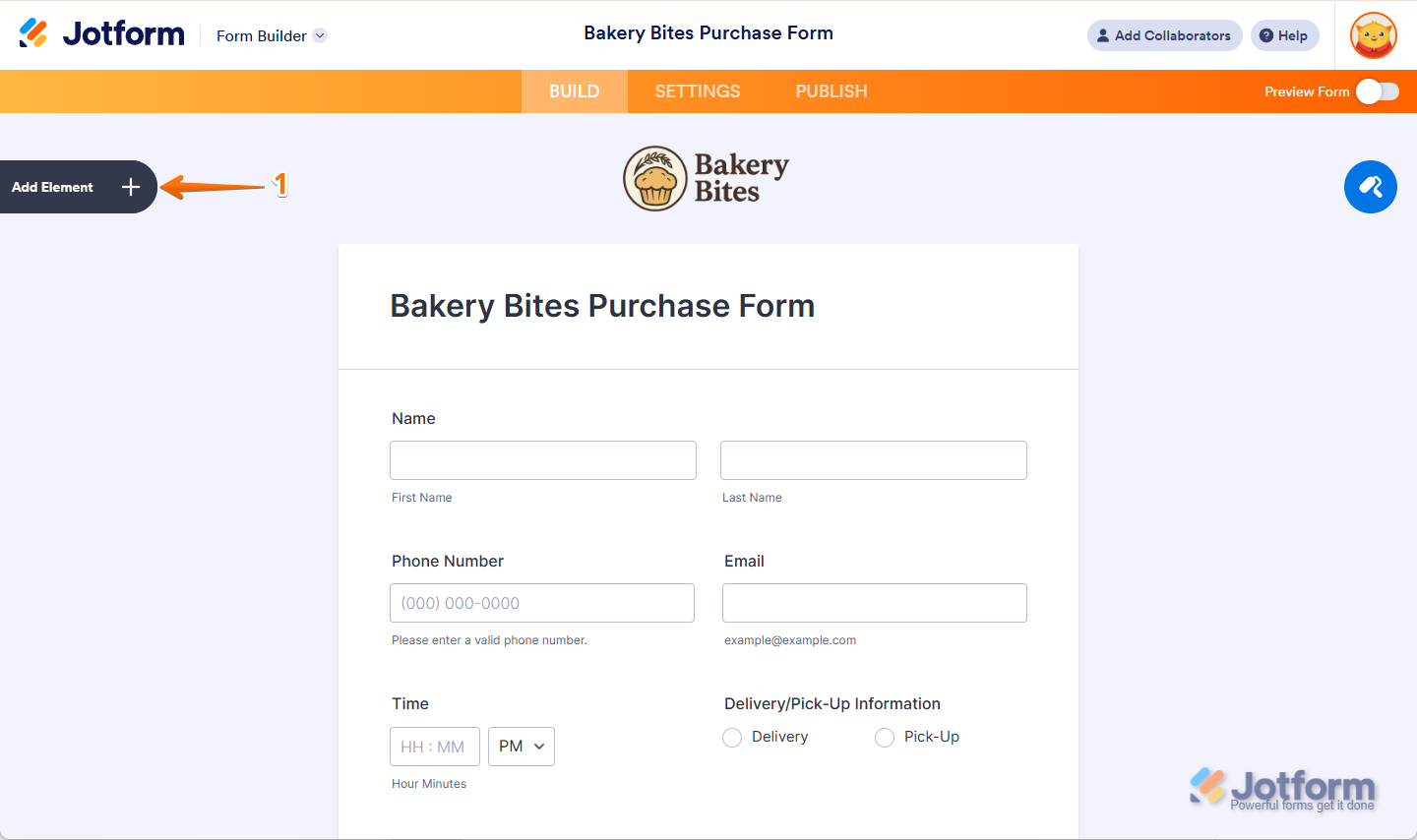1417x840 pixels.
Task: Expand the Form Builder dropdown chevron
Action: point(320,35)
